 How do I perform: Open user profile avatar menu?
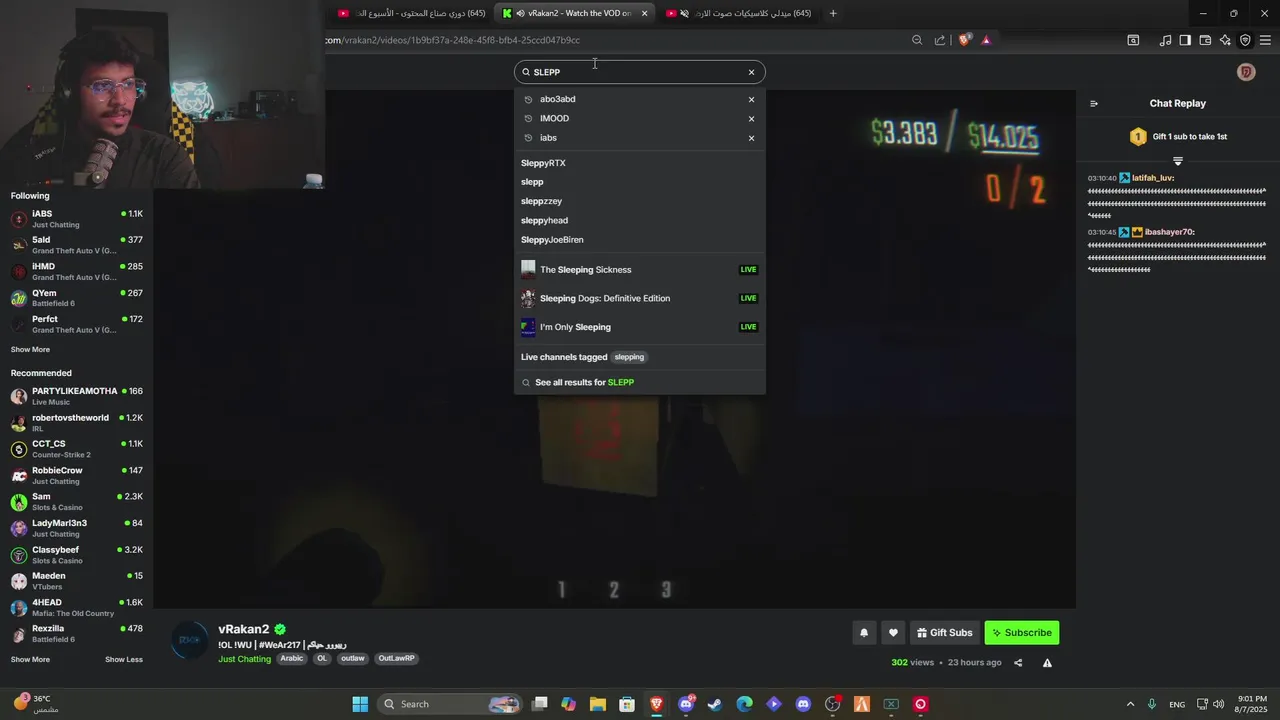pyautogui.click(x=1246, y=72)
